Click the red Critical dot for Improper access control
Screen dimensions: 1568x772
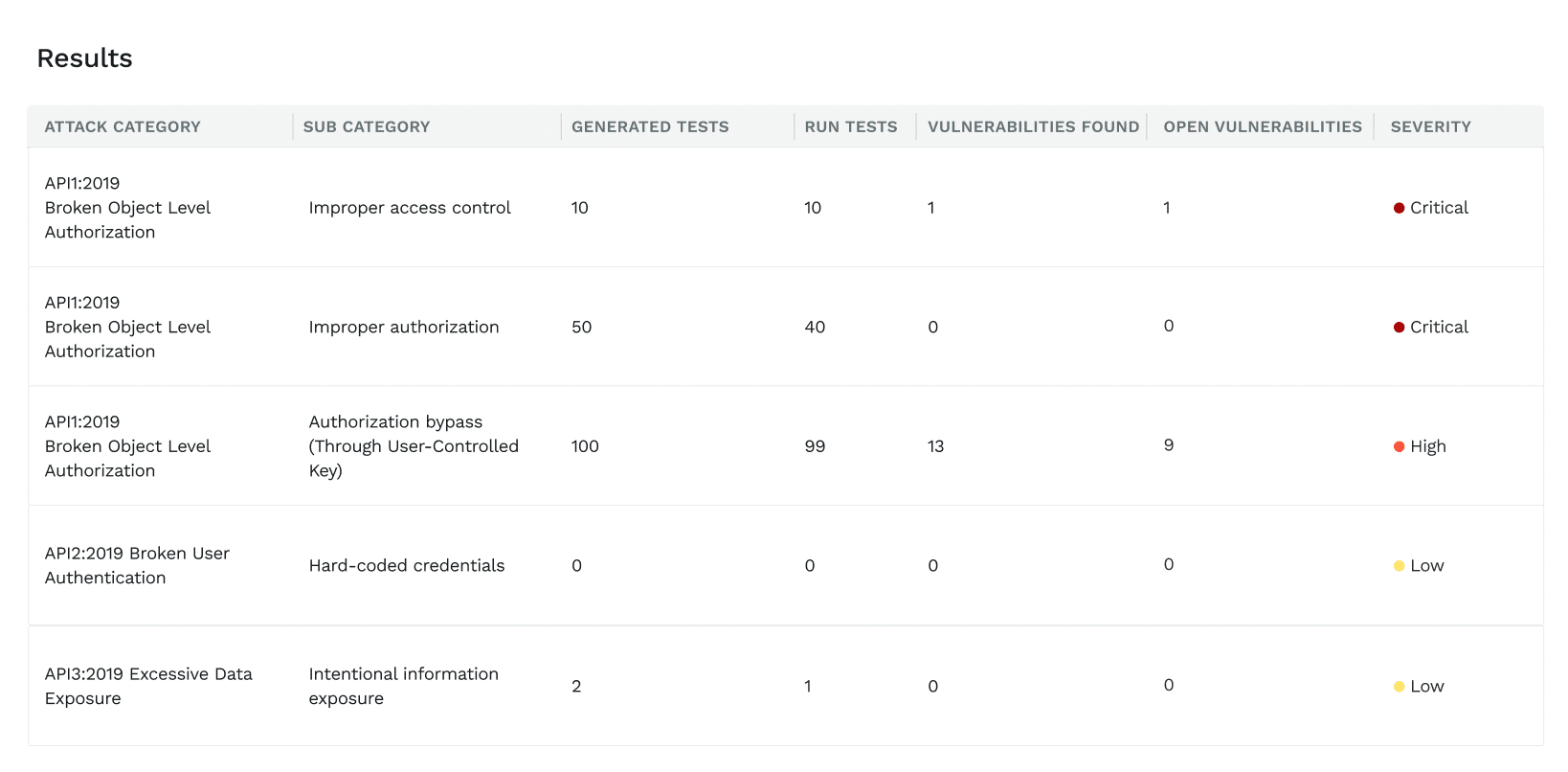point(1399,208)
